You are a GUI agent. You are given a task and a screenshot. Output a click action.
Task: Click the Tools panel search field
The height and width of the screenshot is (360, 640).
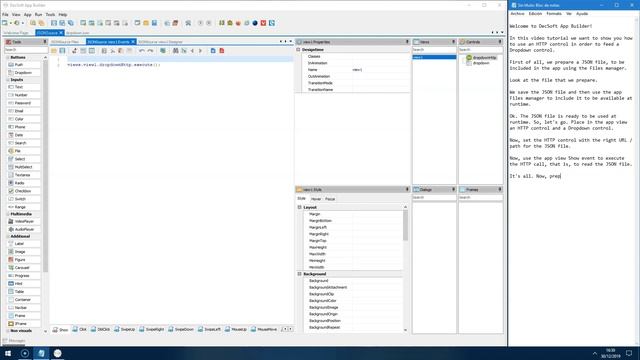pos(26,50)
